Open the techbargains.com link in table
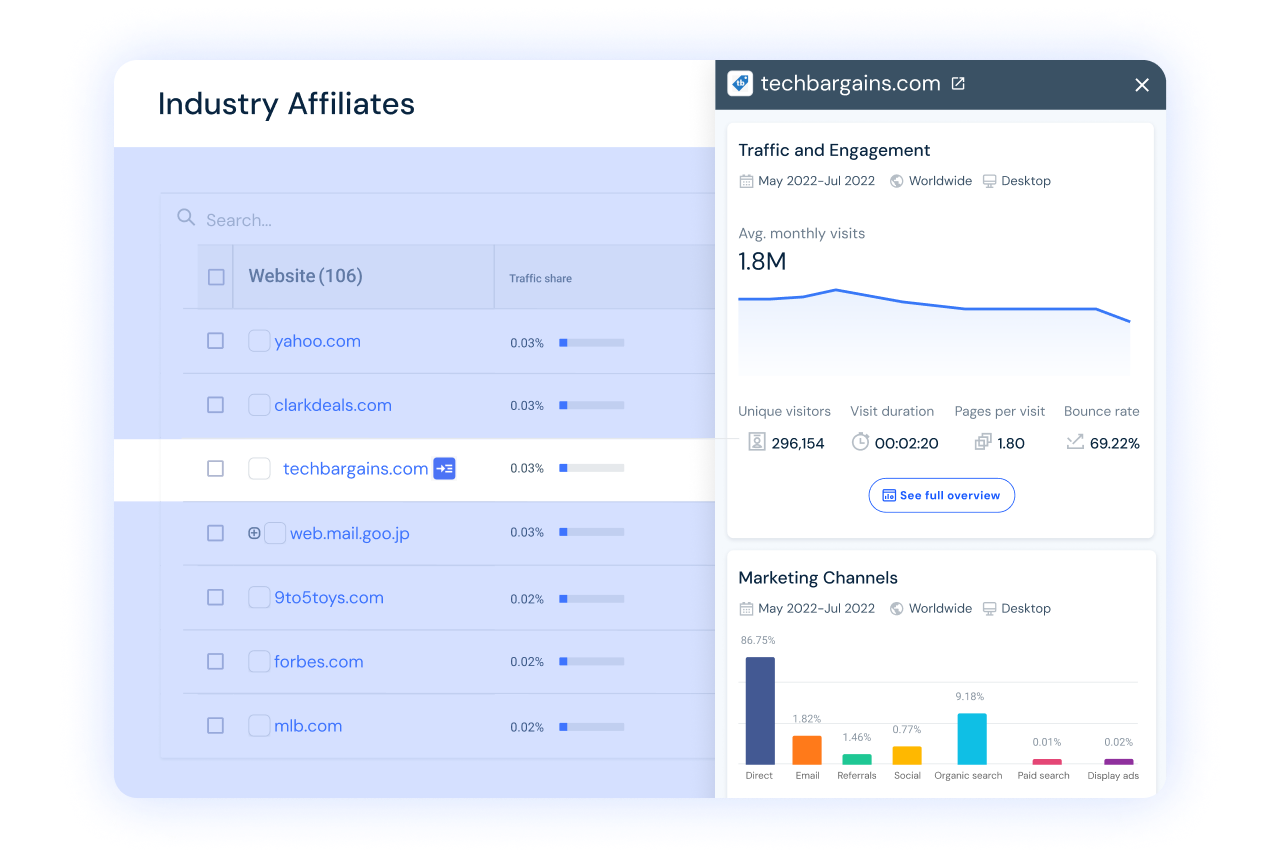1280x856 pixels. (x=355, y=468)
